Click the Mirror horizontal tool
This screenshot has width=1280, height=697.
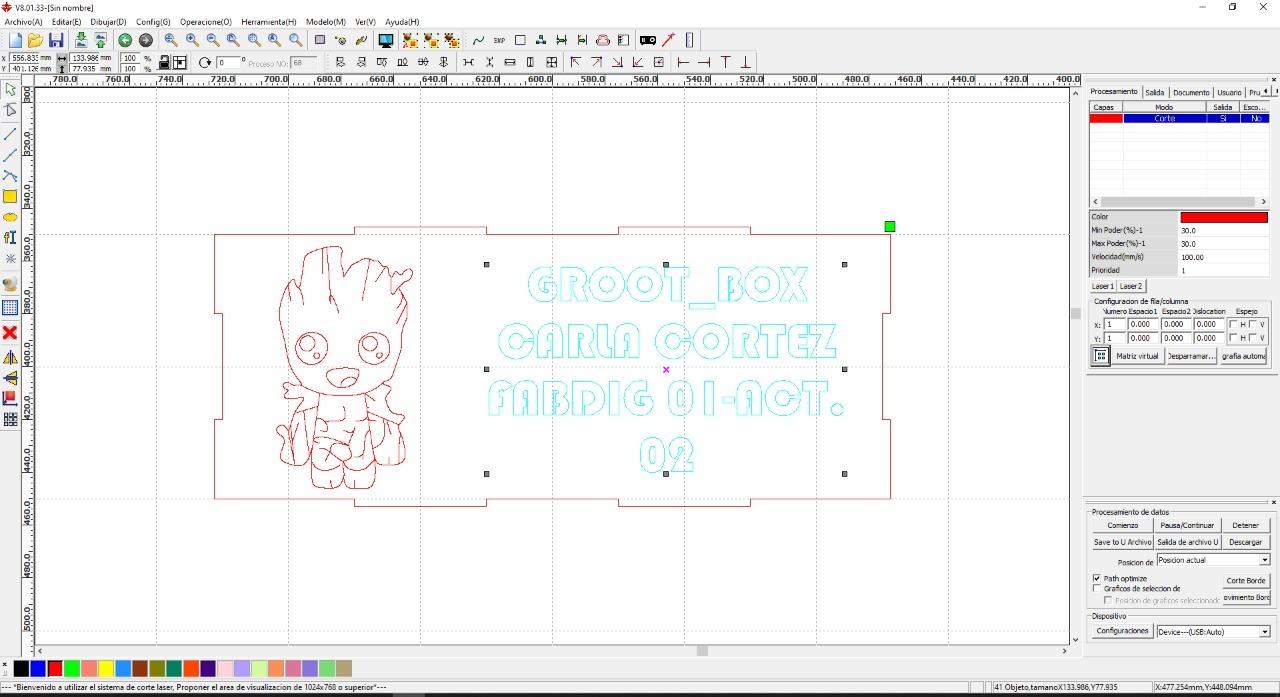[10, 357]
